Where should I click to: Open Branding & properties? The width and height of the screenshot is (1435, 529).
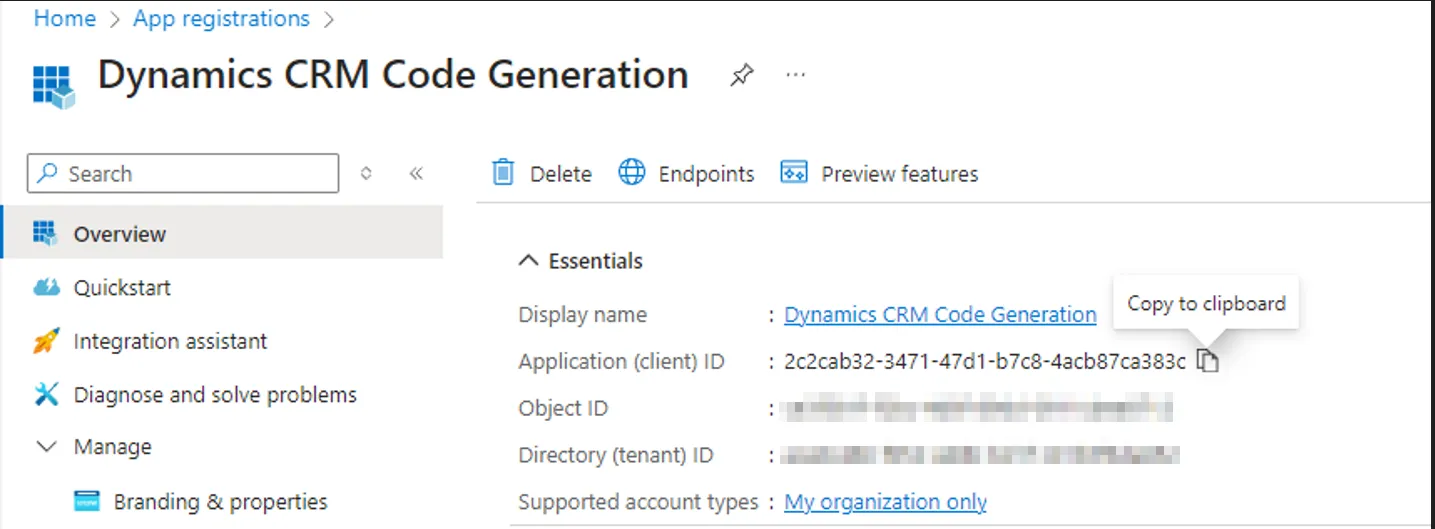(x=220, y=501)
